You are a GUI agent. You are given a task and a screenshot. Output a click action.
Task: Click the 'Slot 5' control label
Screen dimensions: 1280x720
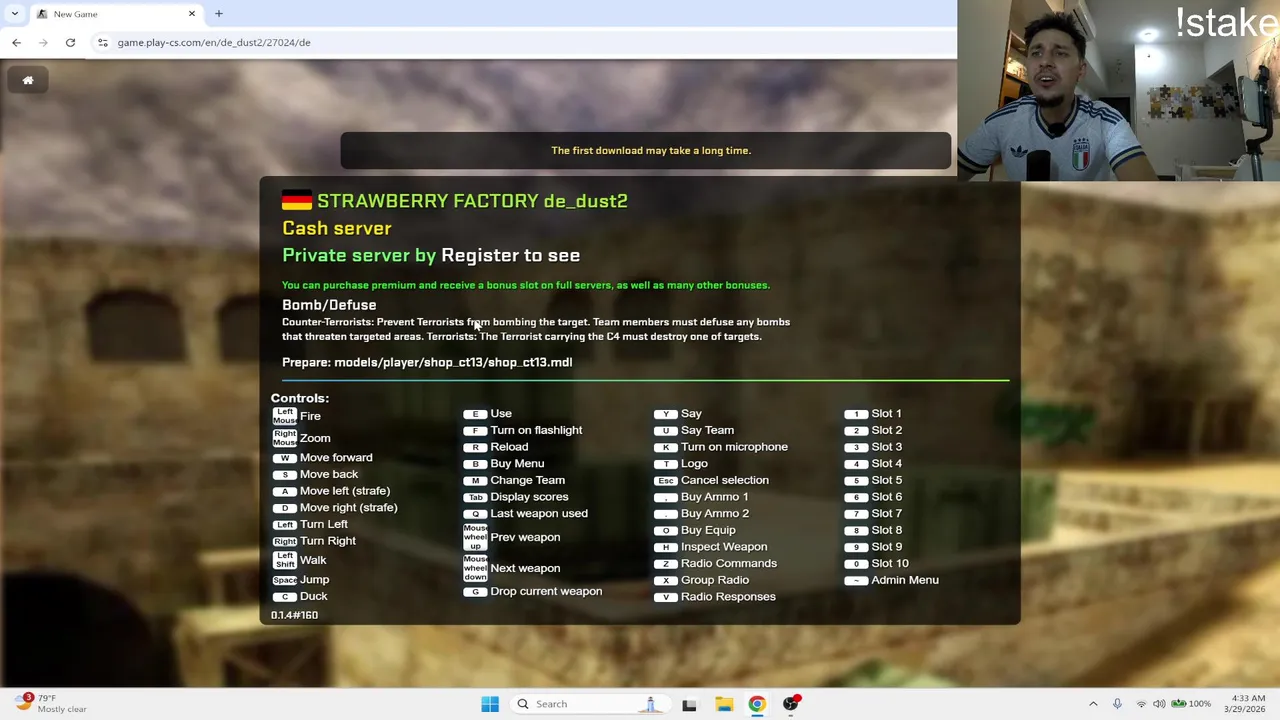pyautogui.click(x=886, y=480)
